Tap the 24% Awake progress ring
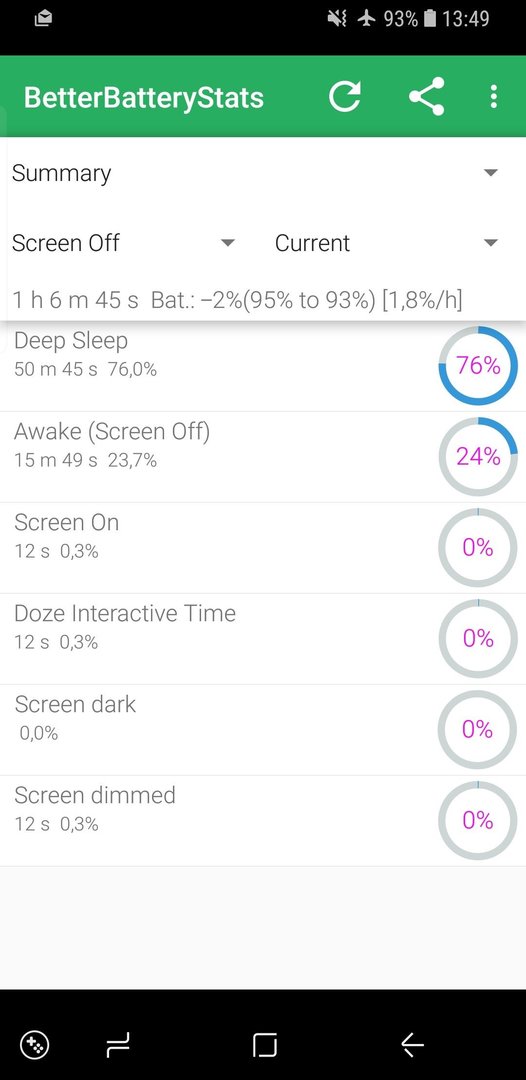The height and width of the screenshot is (1080, 526). click(x=478, y=457)
